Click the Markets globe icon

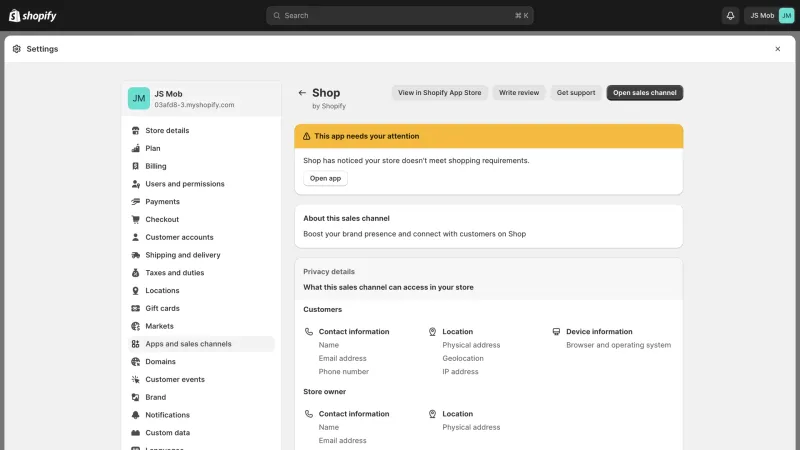tap(135, 326)
